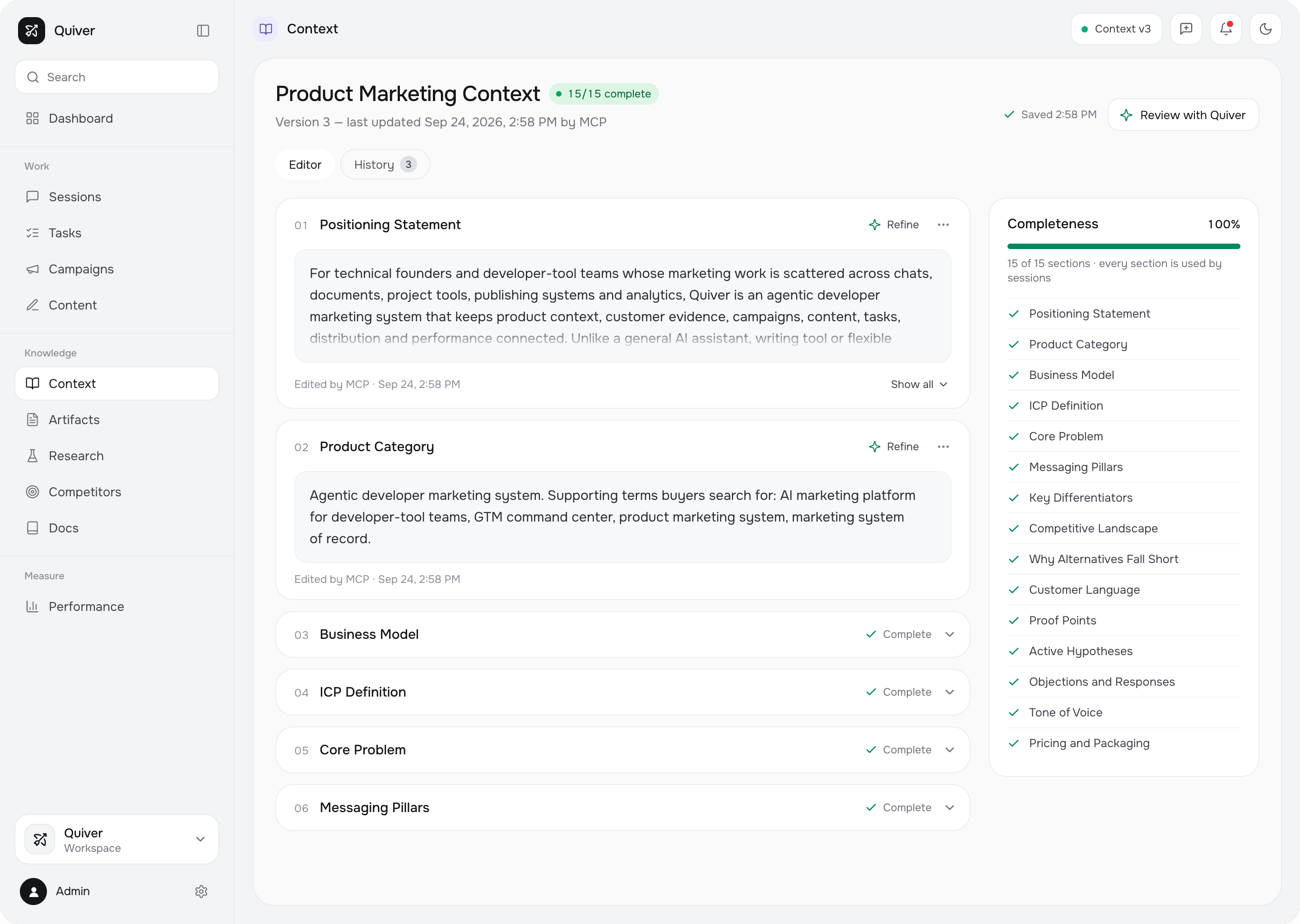Show all of the Positioning Statement text
This screenshot has width=1300, height=924.
tap(919, 384)
